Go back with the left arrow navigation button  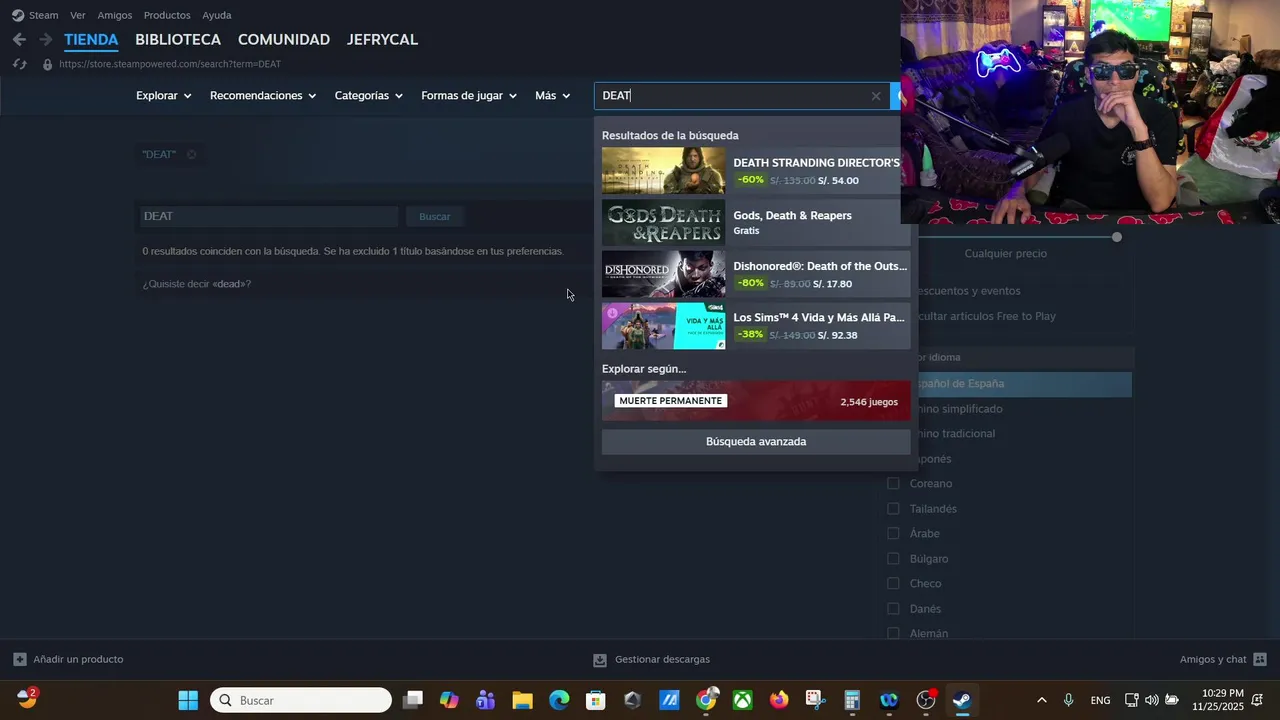[x=19, y=40]
